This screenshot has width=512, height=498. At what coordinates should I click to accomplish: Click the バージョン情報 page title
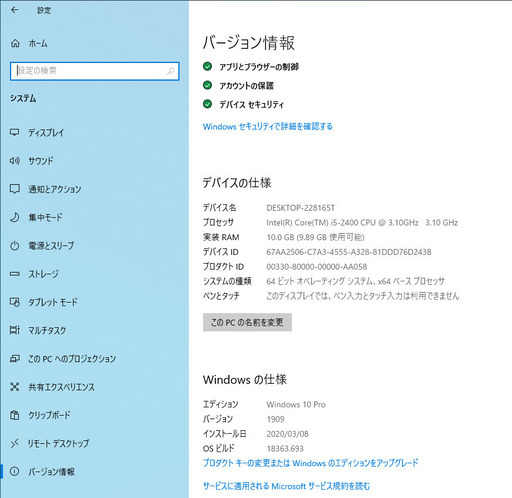[249, 43]
